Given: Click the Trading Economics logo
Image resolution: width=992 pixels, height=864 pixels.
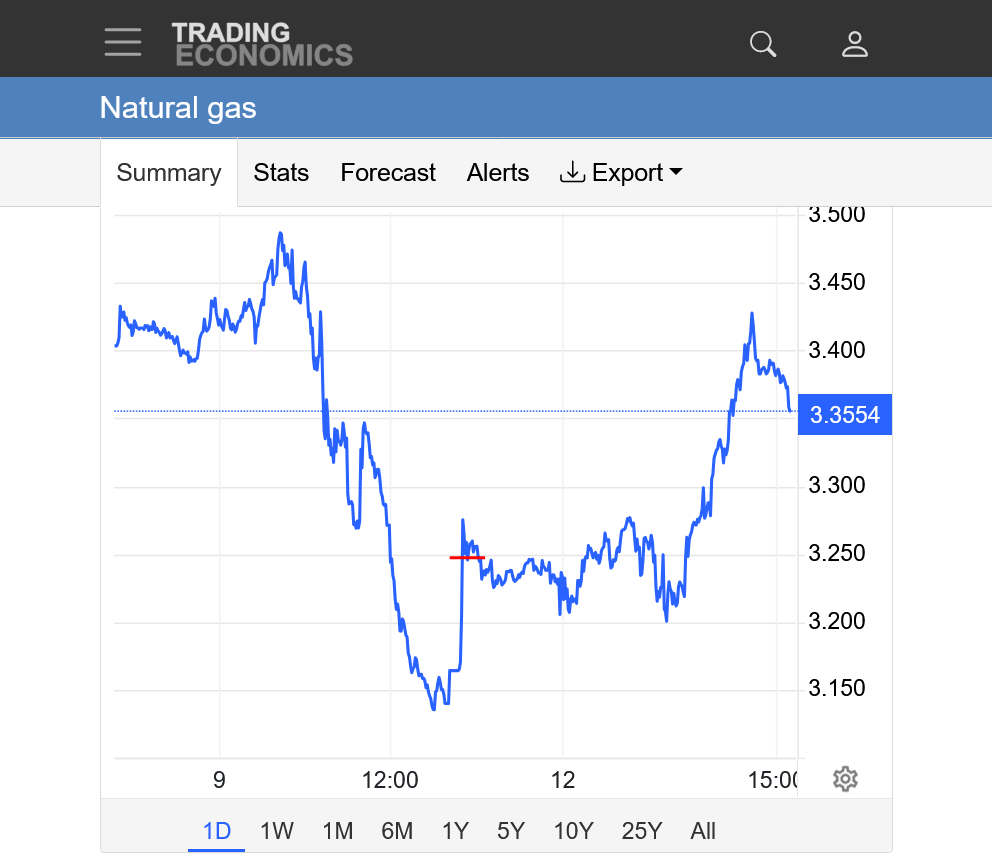Looking at the screenshot, I should tap(262, 44).
